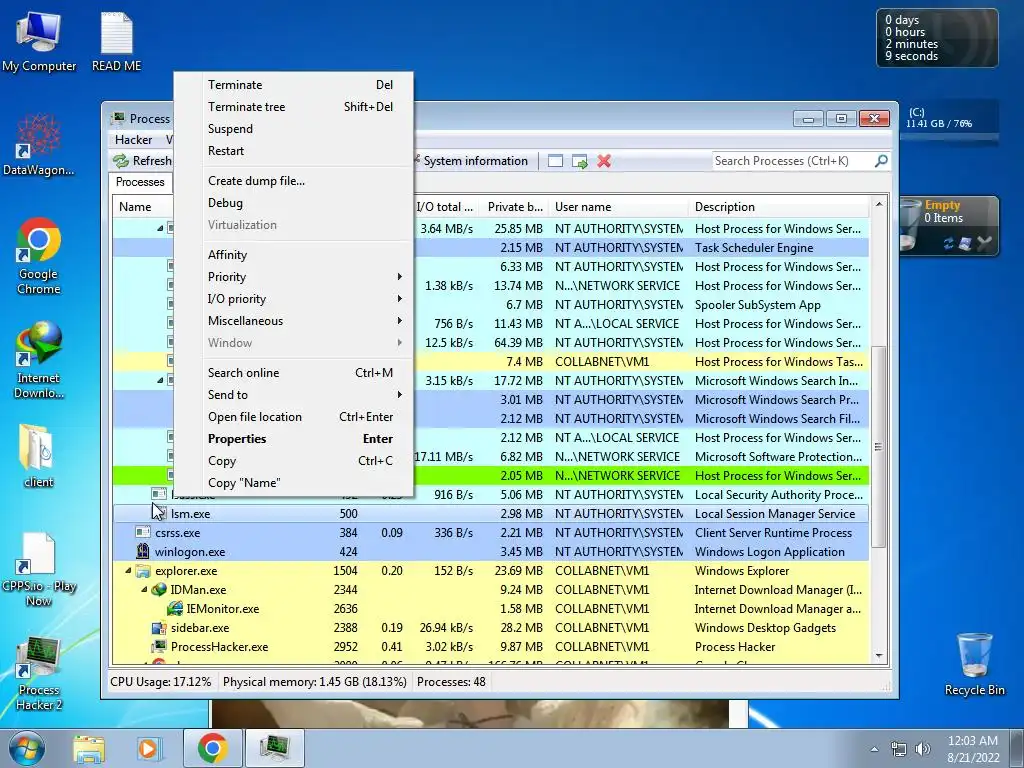Collapse the explorer.exe tree node
This screenshot has height=768, width=1024.
(128, 571)
